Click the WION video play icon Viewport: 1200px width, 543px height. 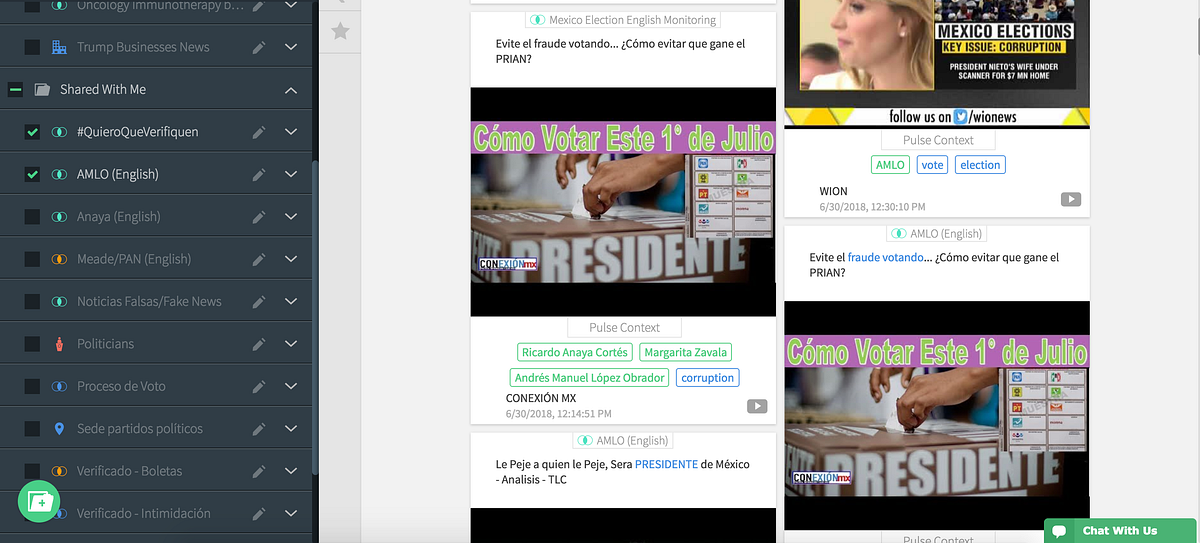(x=1071, y=199)
